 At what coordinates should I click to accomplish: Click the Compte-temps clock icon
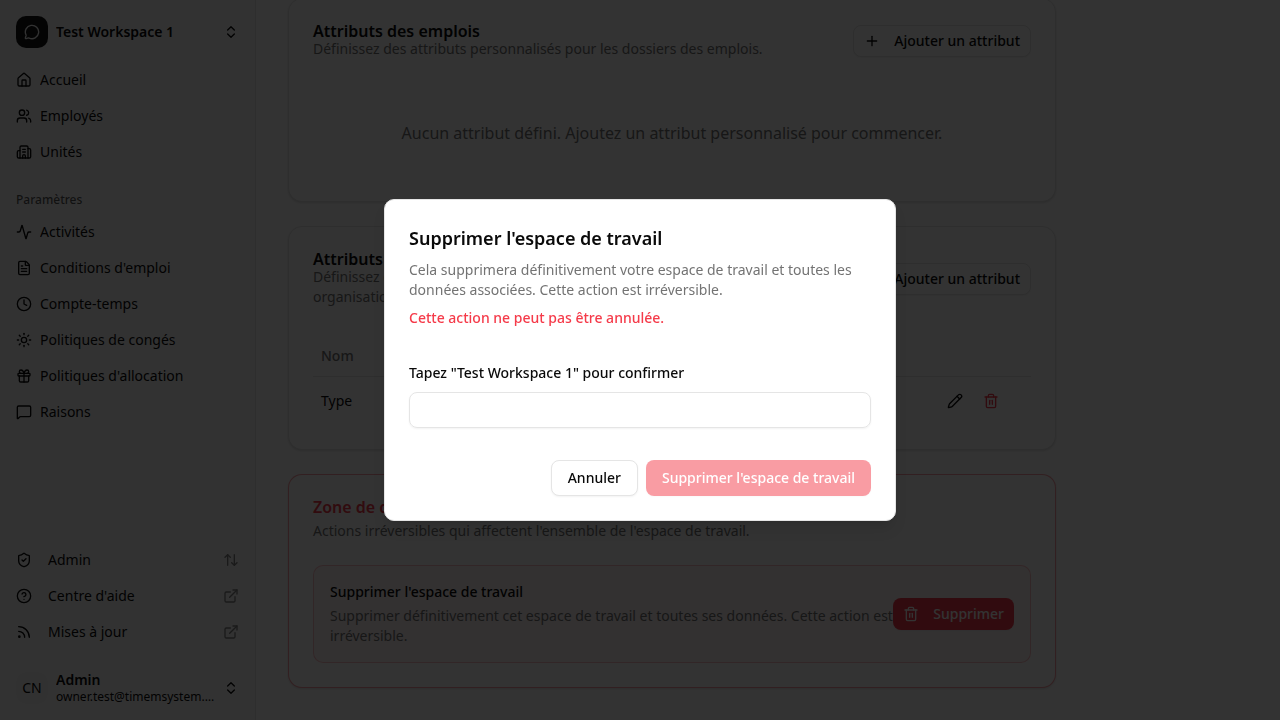pos(24,304)
